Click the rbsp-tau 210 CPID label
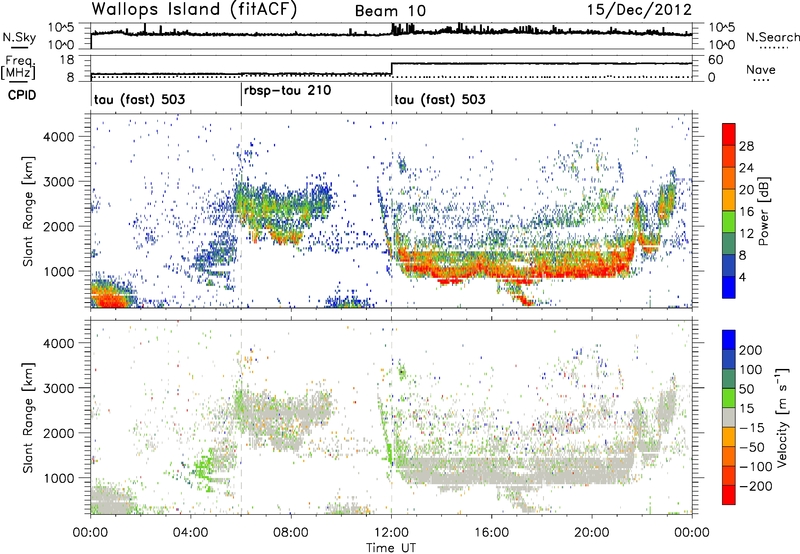Image resolution: width=800 pixels, height=554 pixels. pos(287,90)
